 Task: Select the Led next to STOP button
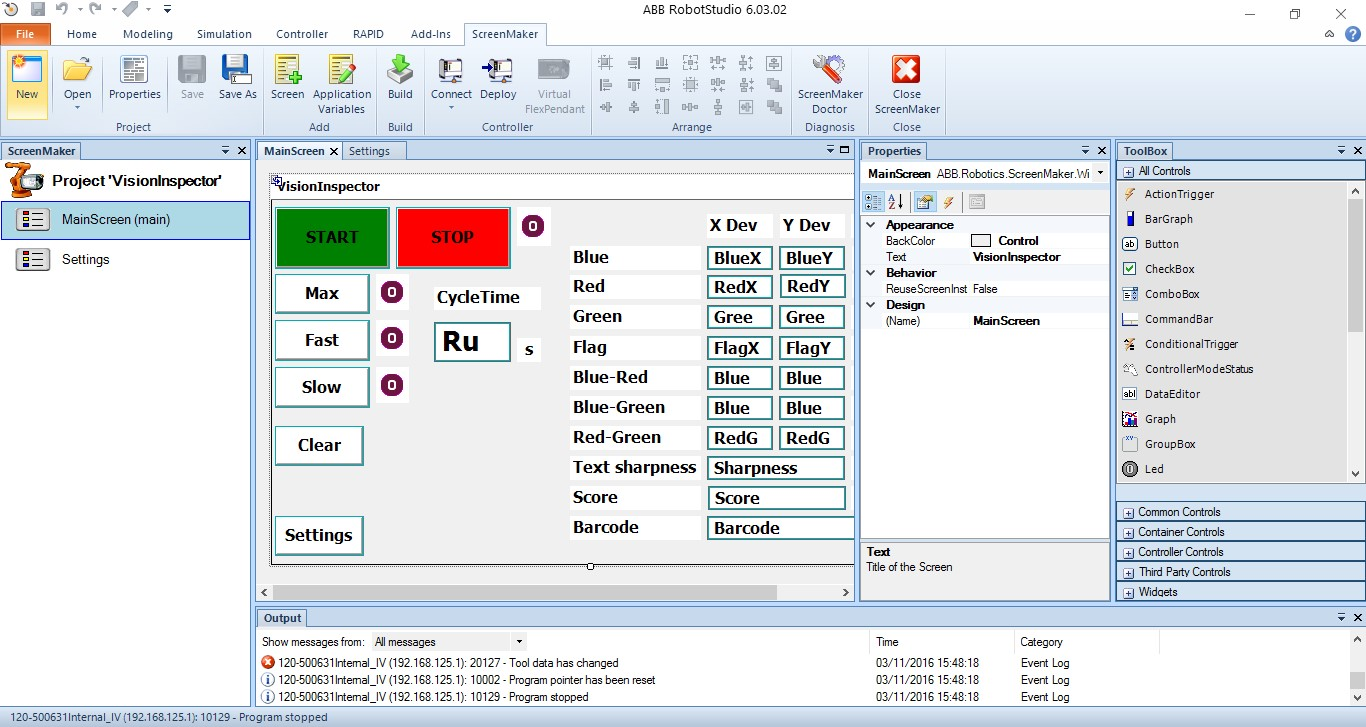[533, 226]
